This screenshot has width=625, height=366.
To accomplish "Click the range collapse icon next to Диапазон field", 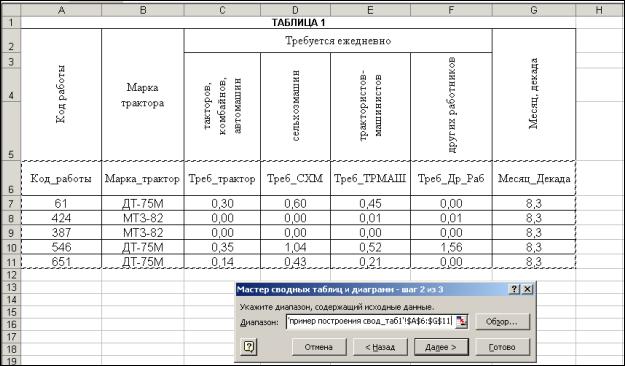I will click(x=461, y=321).
